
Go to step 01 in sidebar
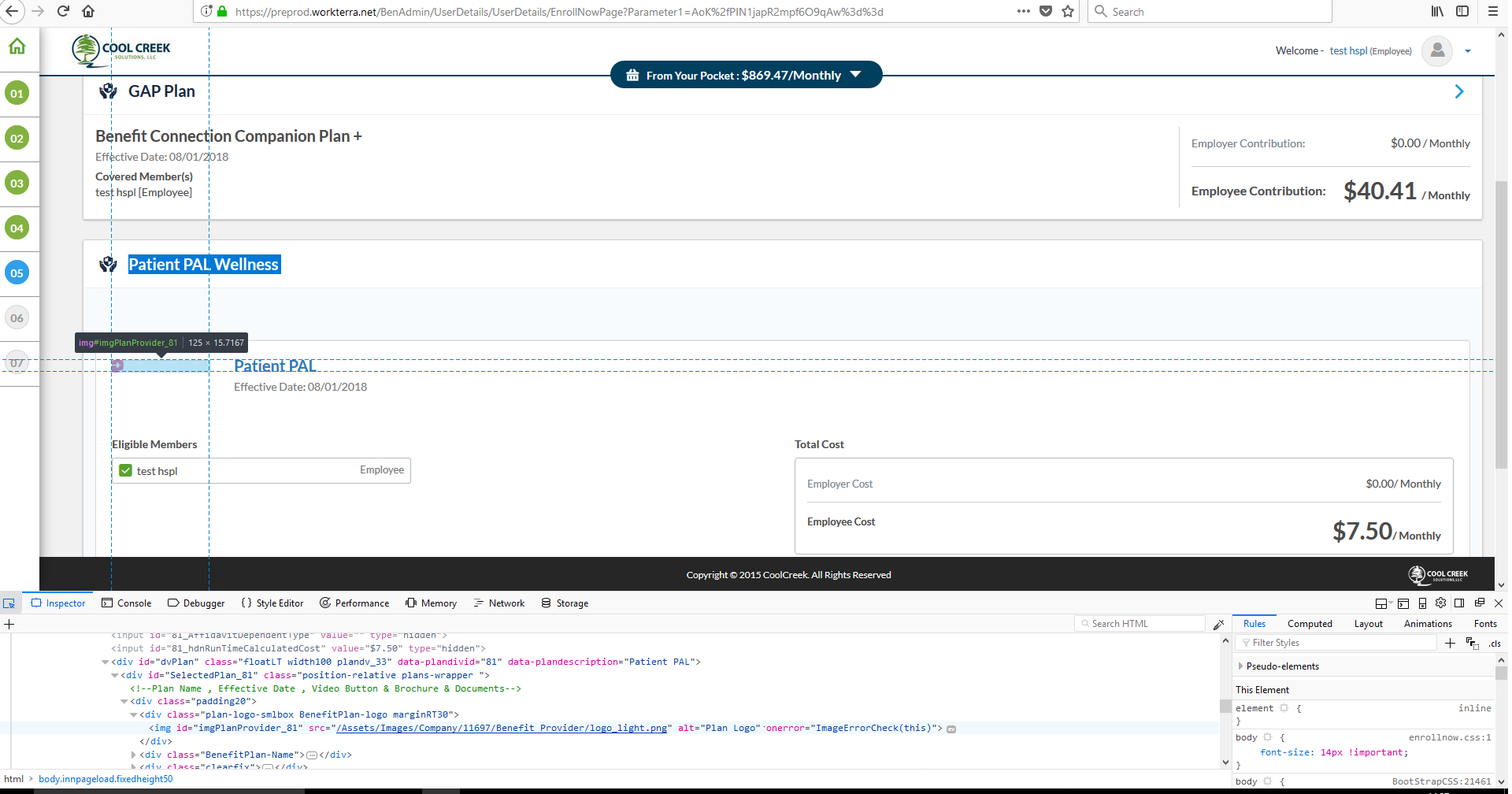(x=17, y=93)
